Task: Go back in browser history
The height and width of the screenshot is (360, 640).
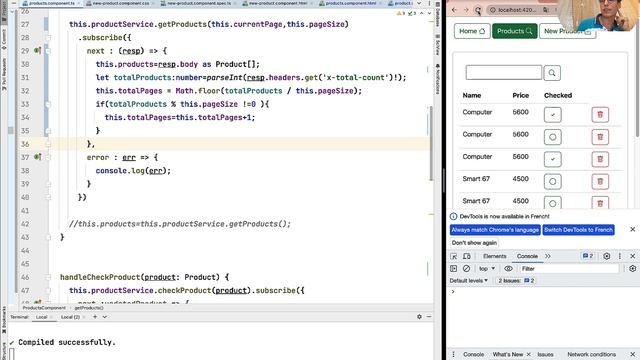Action: pyautogui.click(x=455, y=10)
